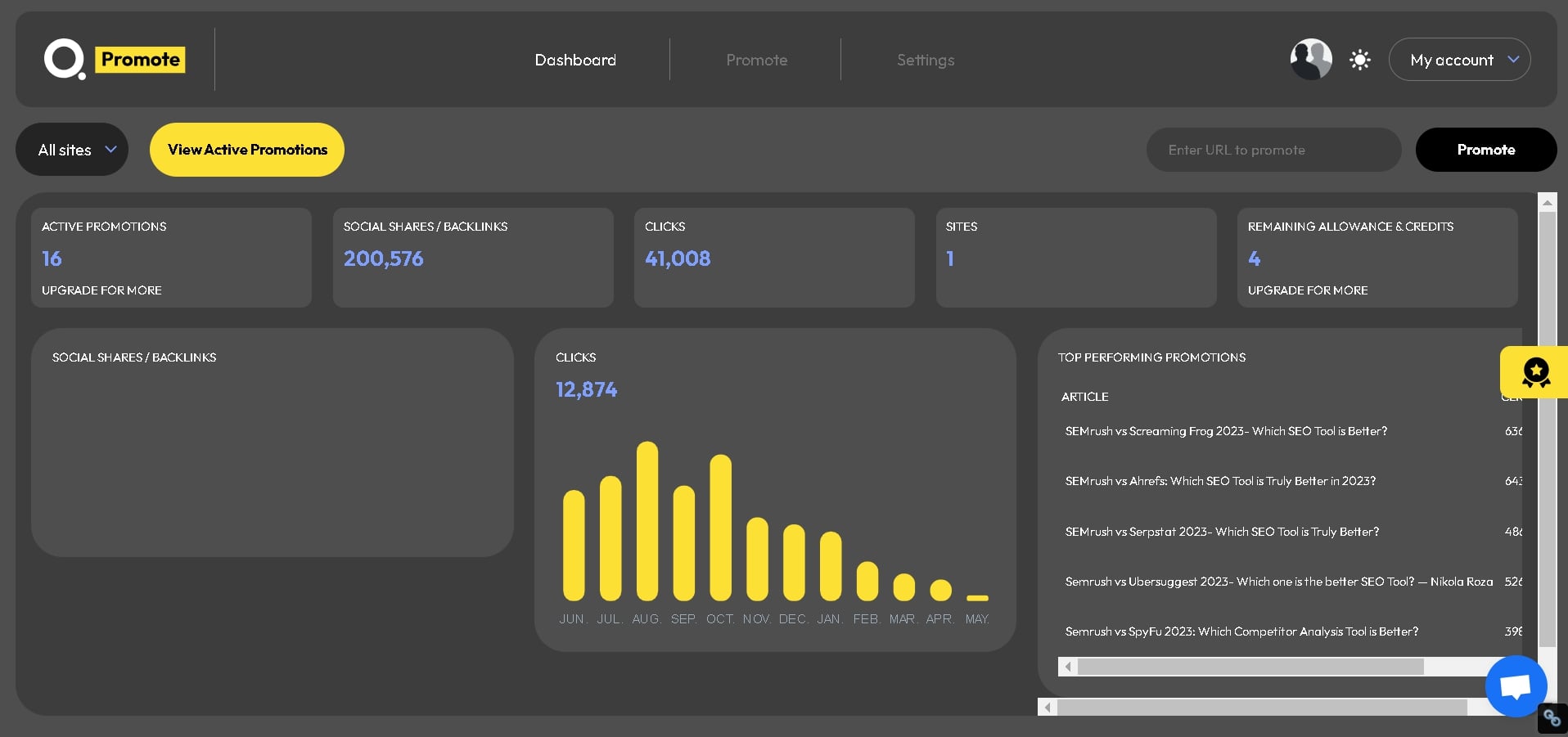
Task: Select the Dashboard menu item
Action: point(575,59)
